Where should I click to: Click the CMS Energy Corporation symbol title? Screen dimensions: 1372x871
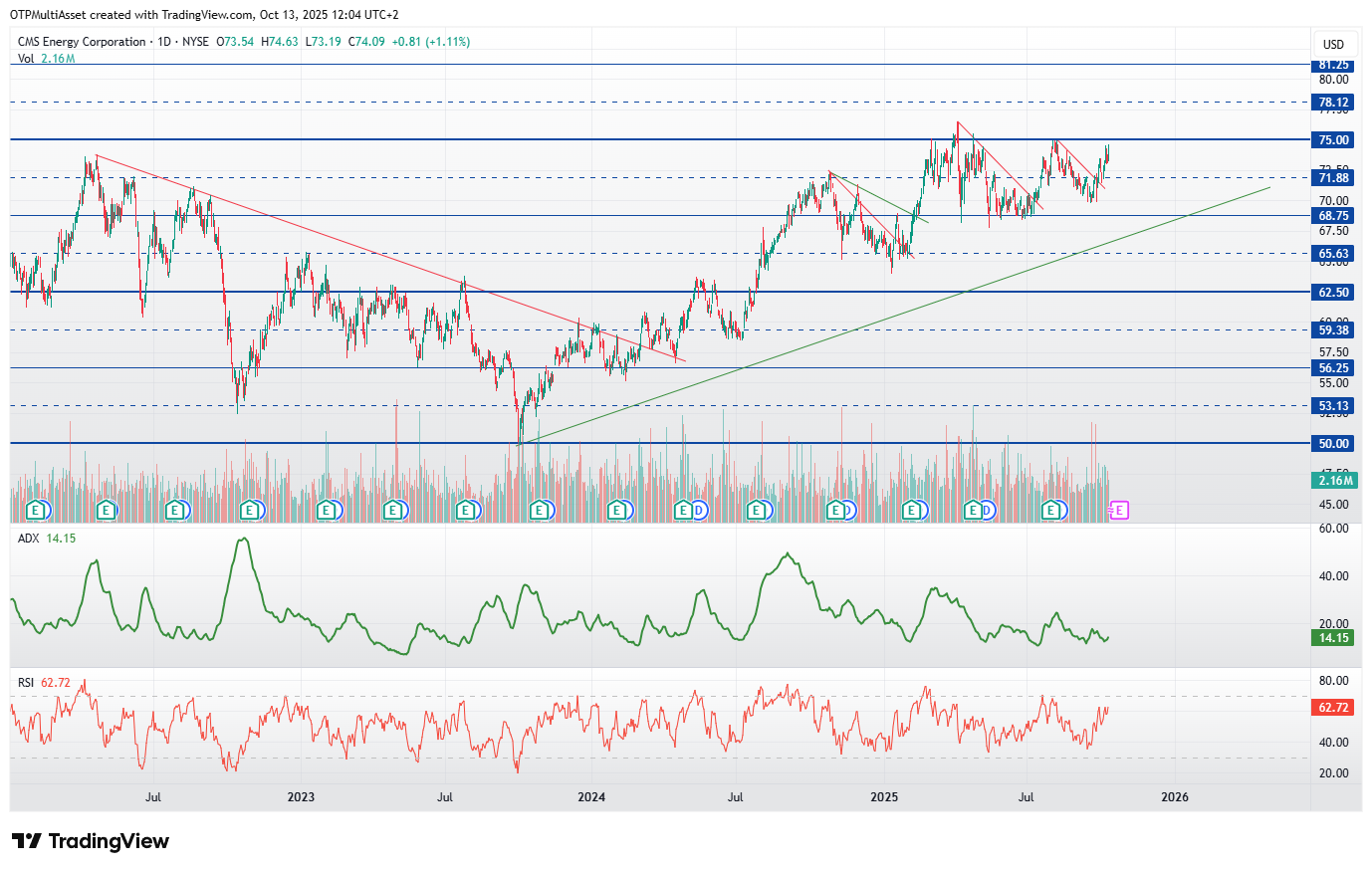click(82, 42)
